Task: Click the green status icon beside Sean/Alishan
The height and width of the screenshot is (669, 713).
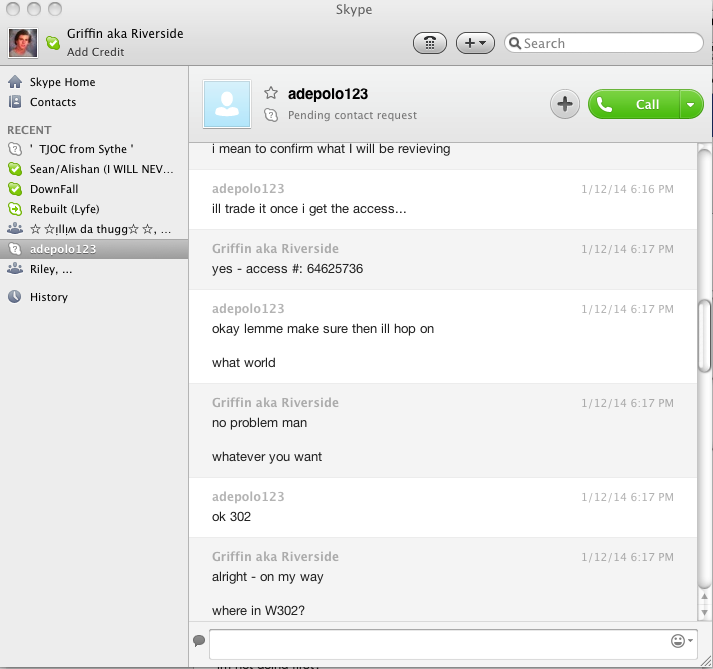Action: point(15,169)
